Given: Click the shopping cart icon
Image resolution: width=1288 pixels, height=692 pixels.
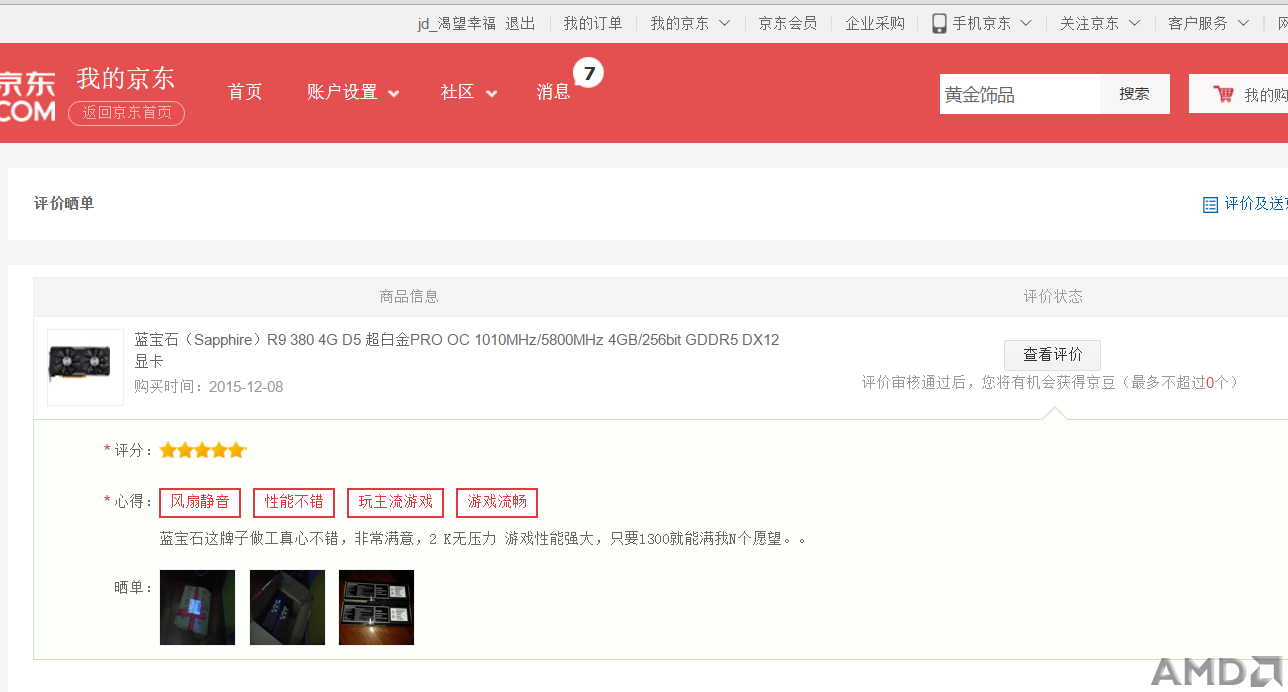Looking at the screenshot, I should [x=1223, y=94].
